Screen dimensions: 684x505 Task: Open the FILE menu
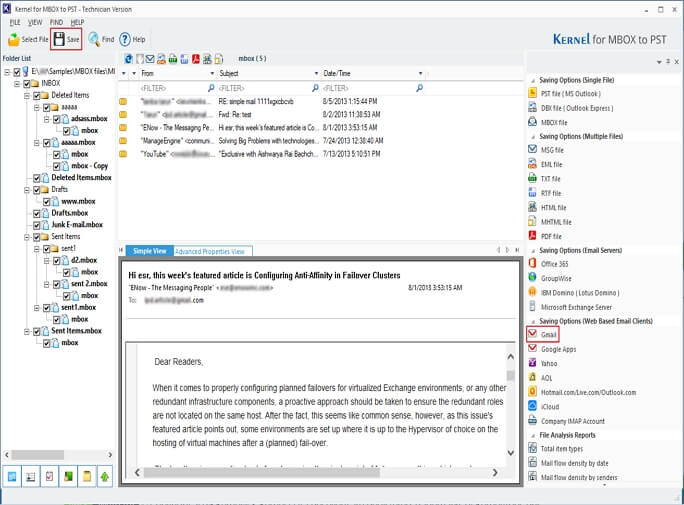tap(15, 22)
